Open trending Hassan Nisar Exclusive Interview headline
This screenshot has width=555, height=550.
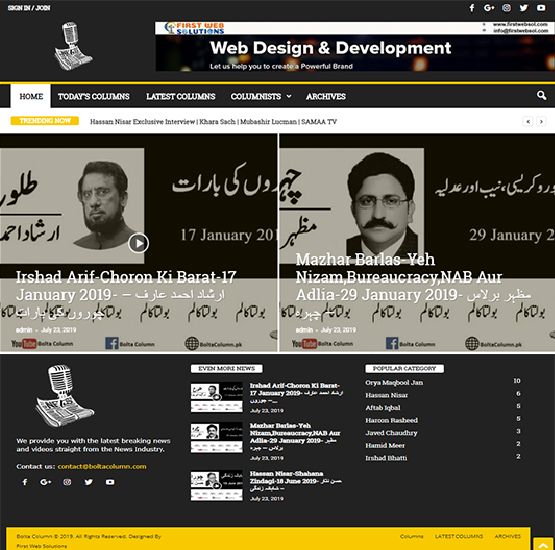click(213, 121)
